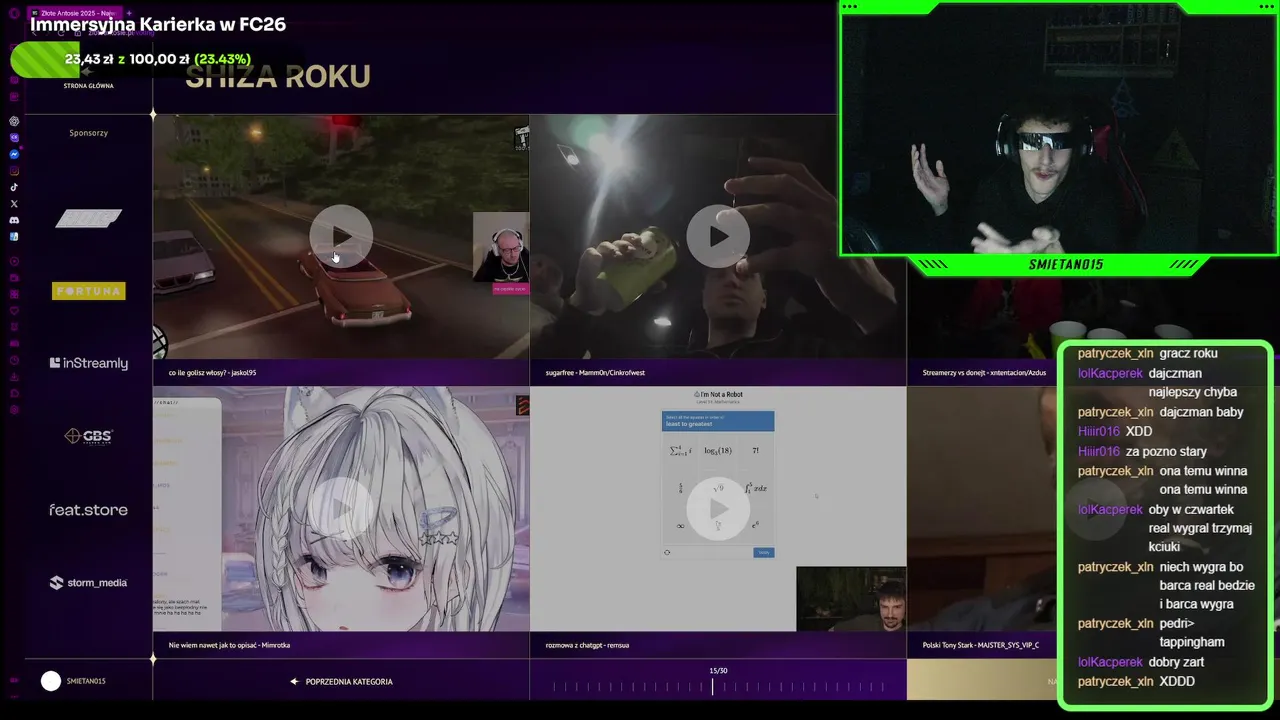Open the storm_media sponsor logo

point(88,582)
